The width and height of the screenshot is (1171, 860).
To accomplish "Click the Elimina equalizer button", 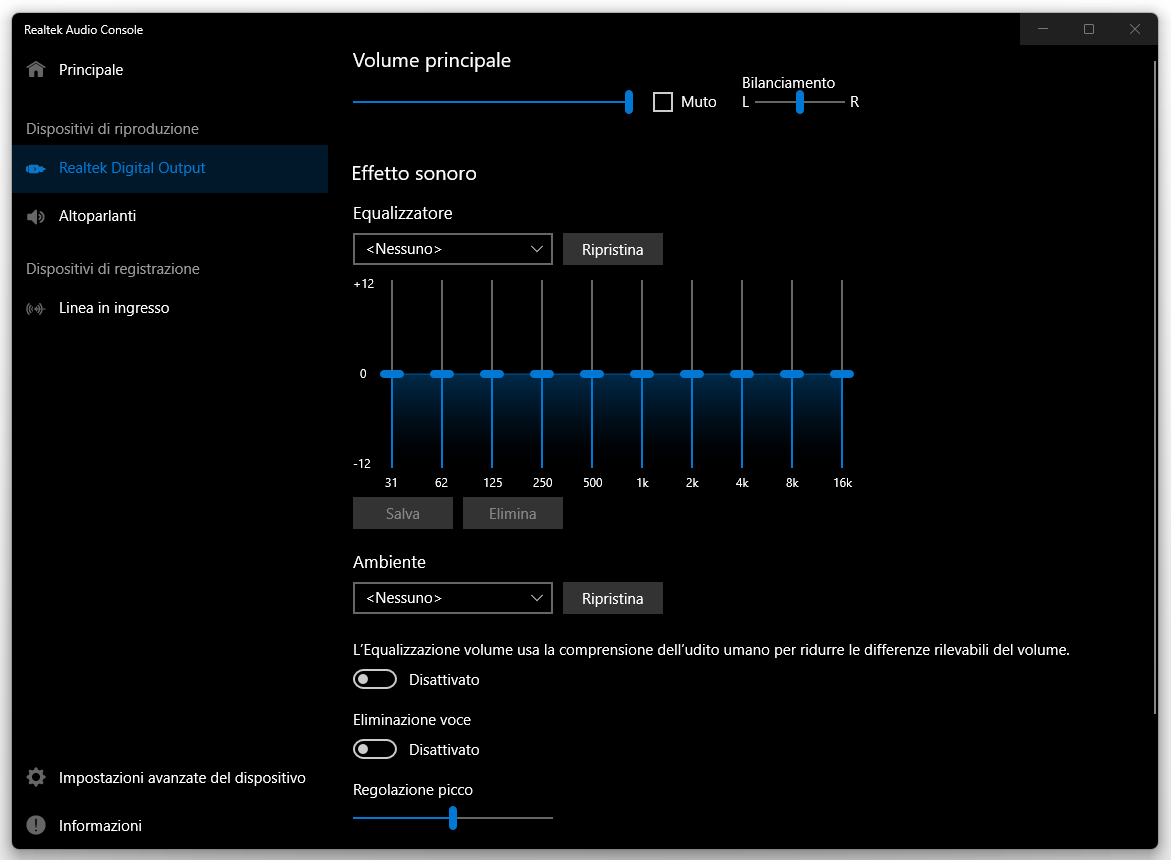I will tap(512, 514).
